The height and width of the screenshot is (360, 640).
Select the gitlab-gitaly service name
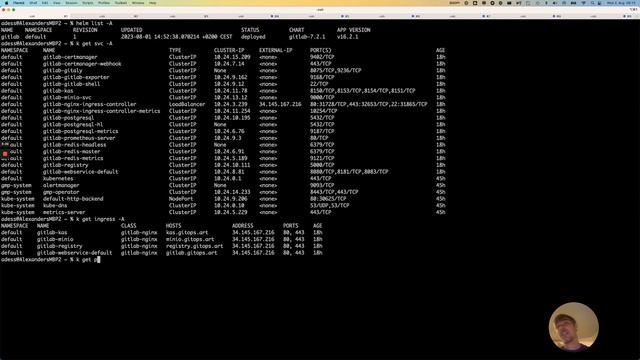pos(62,71)
